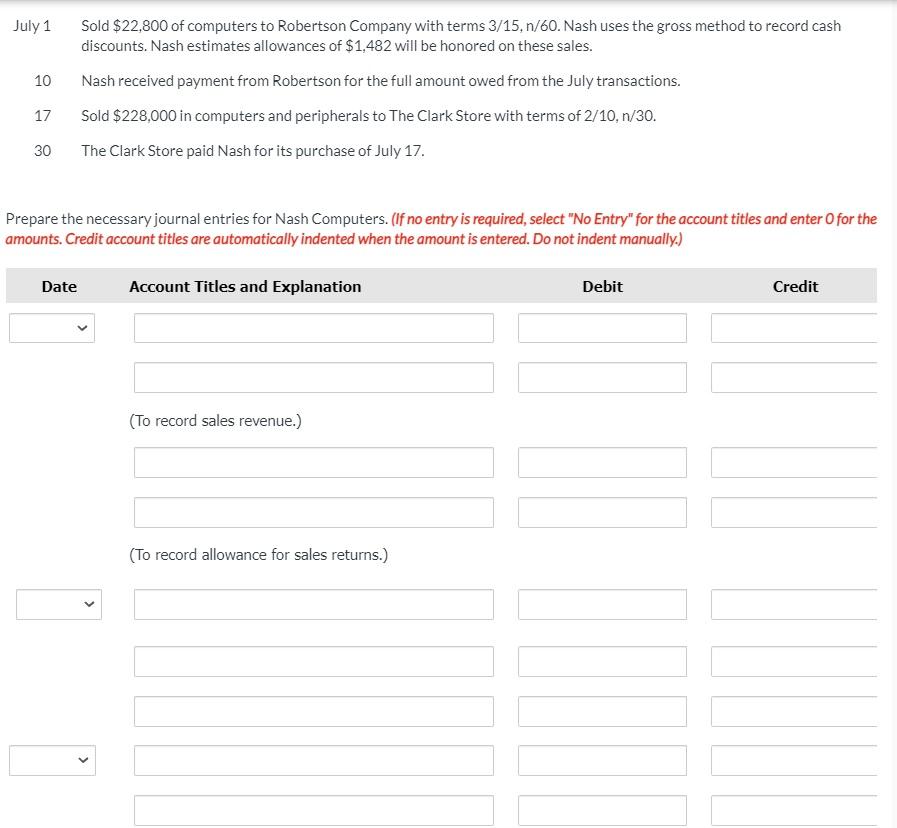
Task: Click debit field directly above sales returns note
Action: (x=602, y=512)
